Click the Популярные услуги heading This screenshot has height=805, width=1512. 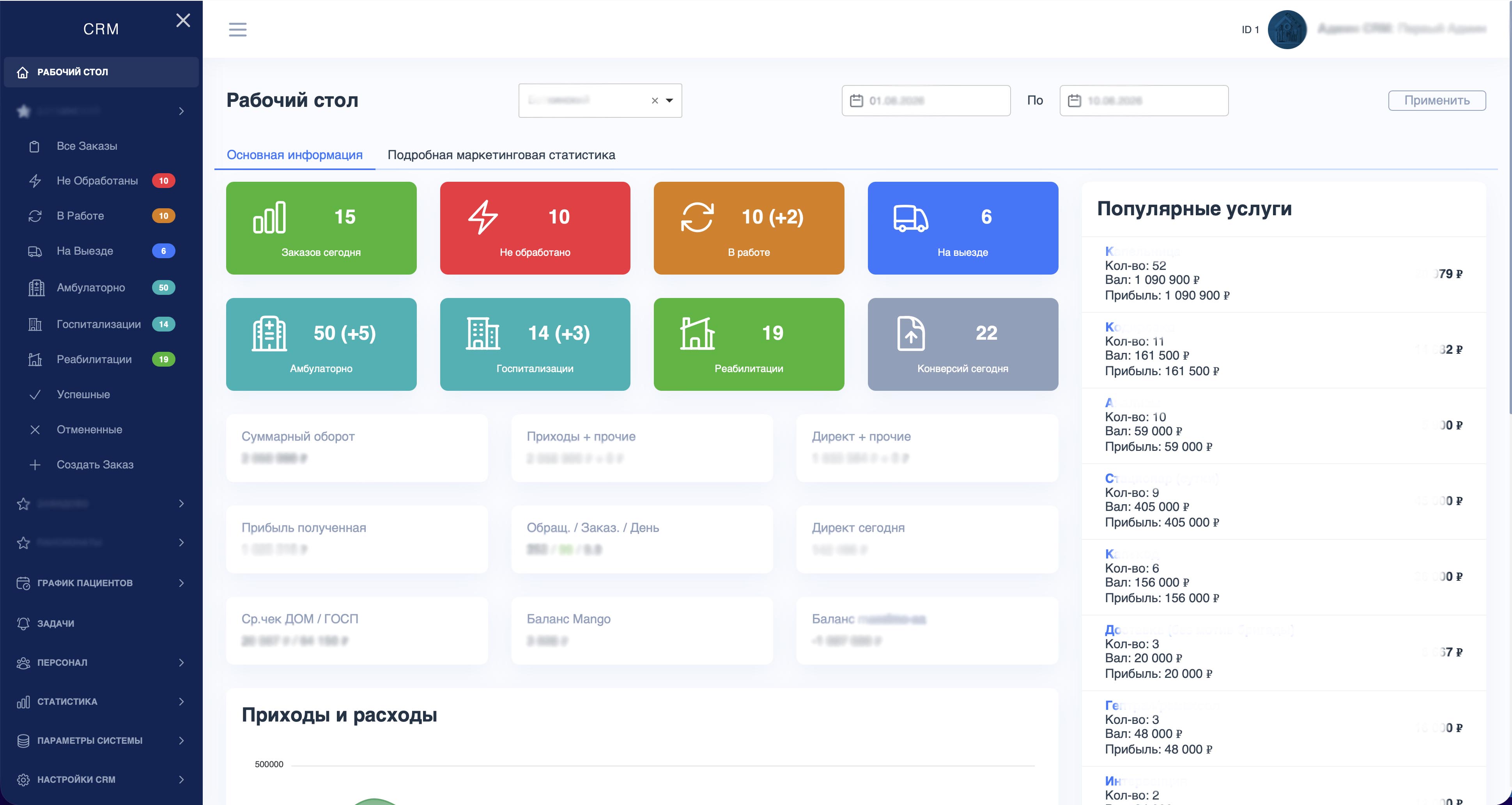click(x=1195, y=209)
